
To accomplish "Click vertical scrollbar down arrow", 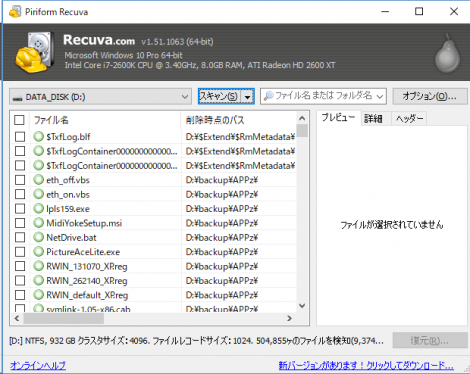I will point(302,306).
